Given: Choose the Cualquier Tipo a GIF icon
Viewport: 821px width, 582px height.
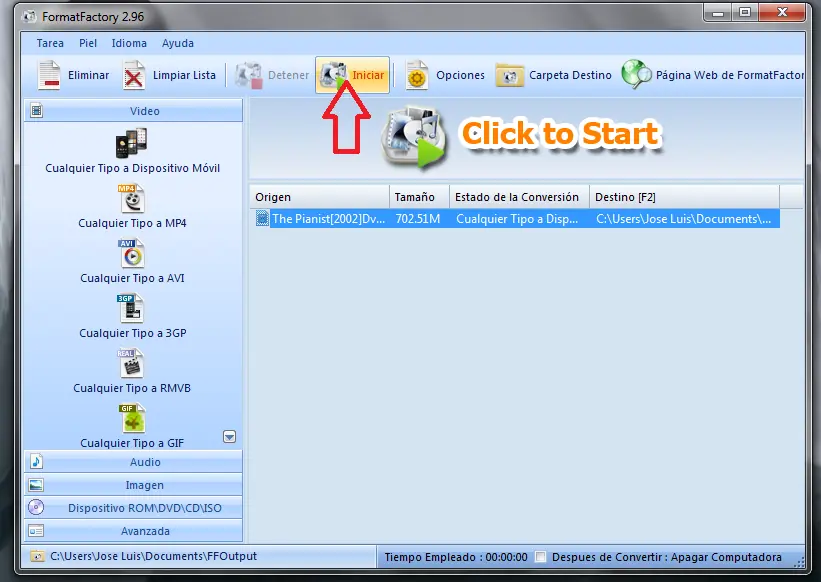Looking at the screenshot, I should (x=132, y=418).
